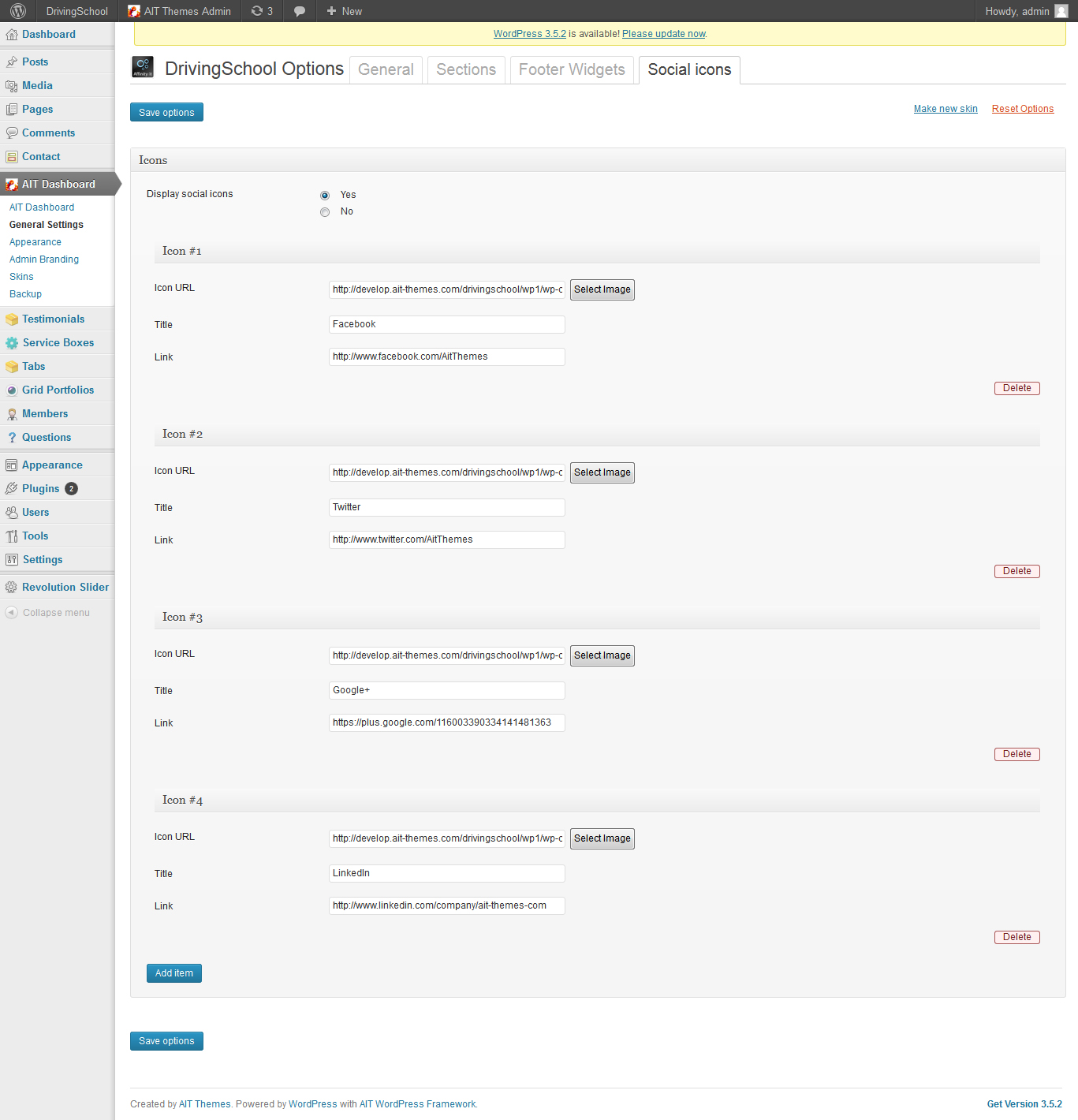Viewport: 1078px width, 1120px height.
Task: Click the top Save options button
Action: (166, 112)
